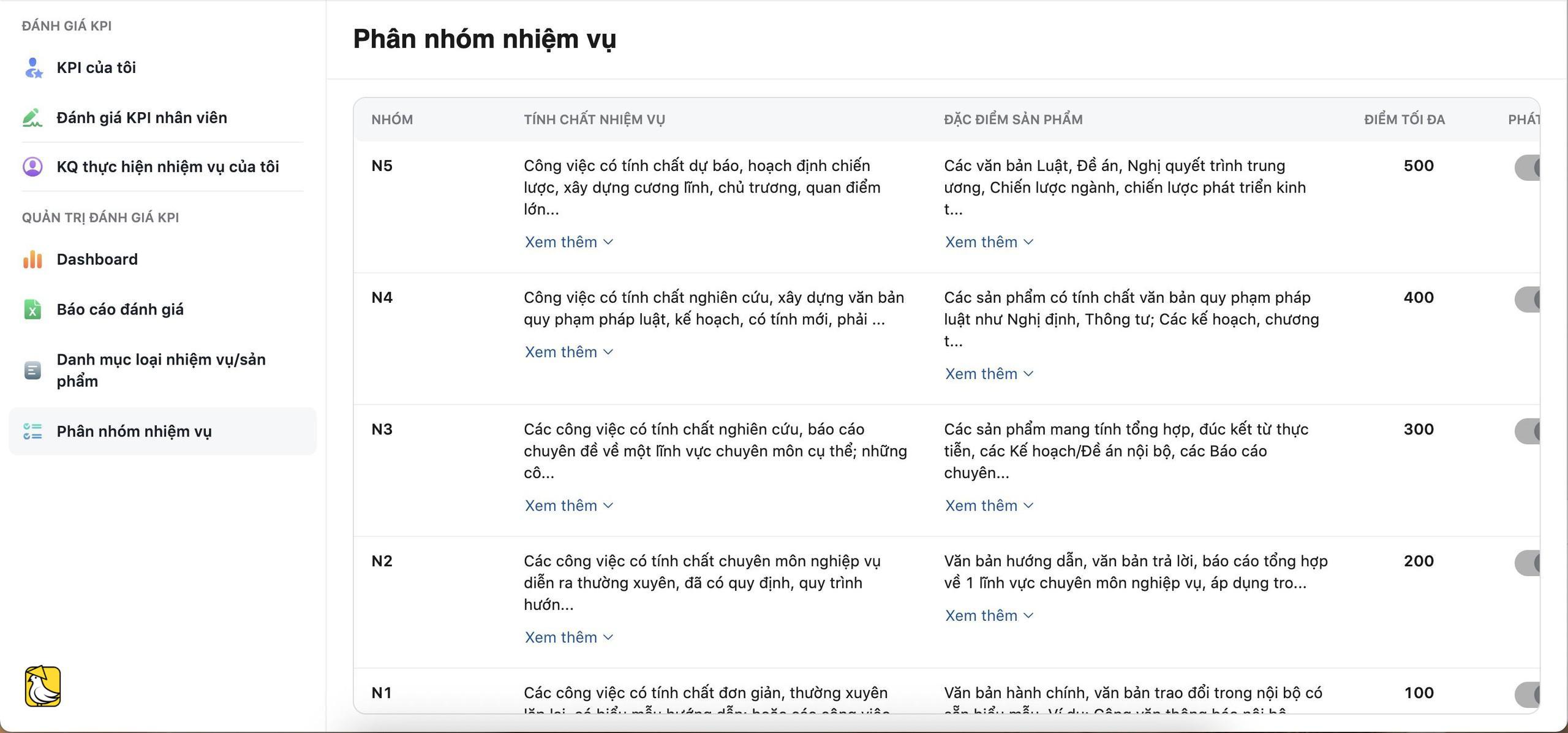
Task: Click the 300 max score value
Action: coord(1419,430)
